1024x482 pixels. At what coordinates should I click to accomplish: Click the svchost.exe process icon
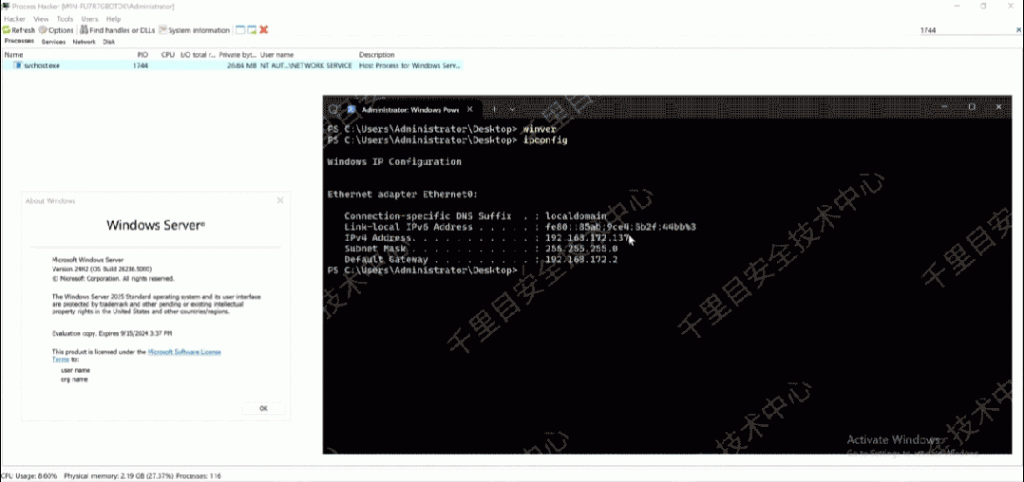(x=18, y=65)
